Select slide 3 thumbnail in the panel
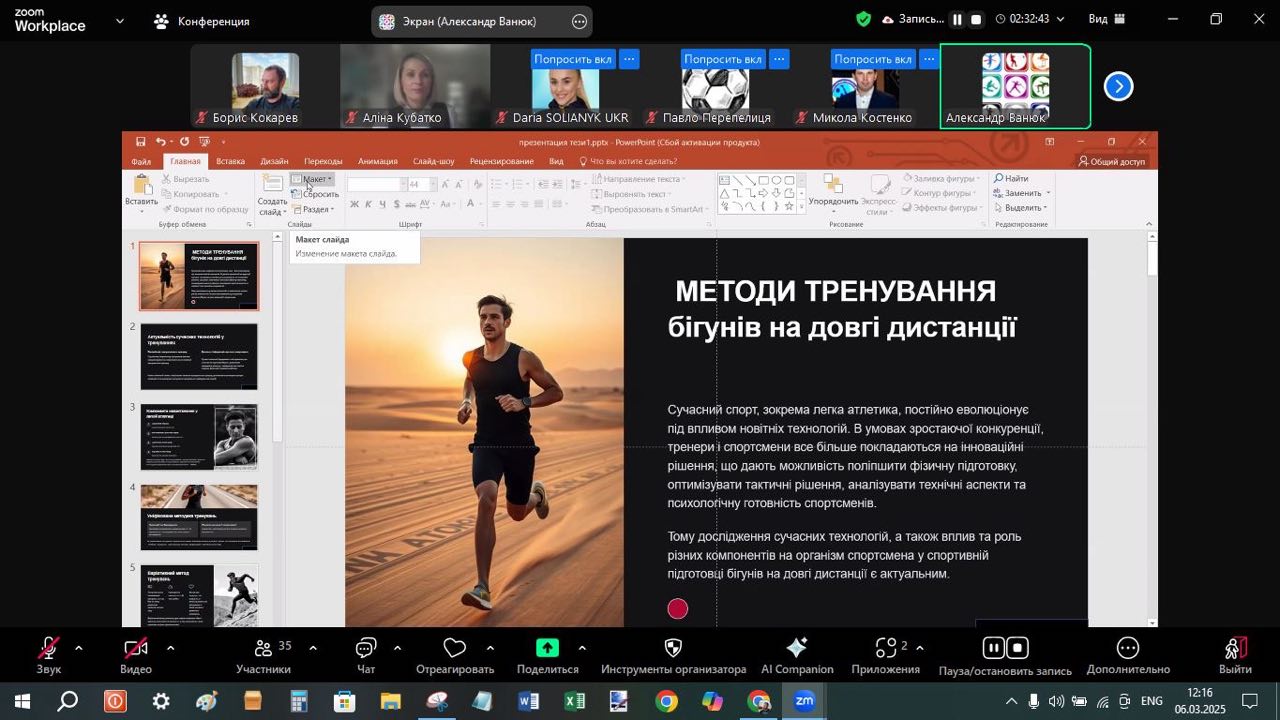 click(x=199, y=437)
